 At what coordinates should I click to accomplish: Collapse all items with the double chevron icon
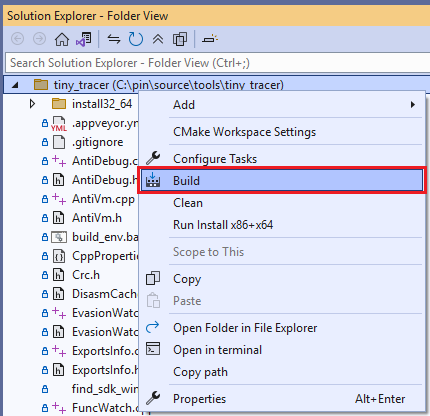click(x=158, y=39)
